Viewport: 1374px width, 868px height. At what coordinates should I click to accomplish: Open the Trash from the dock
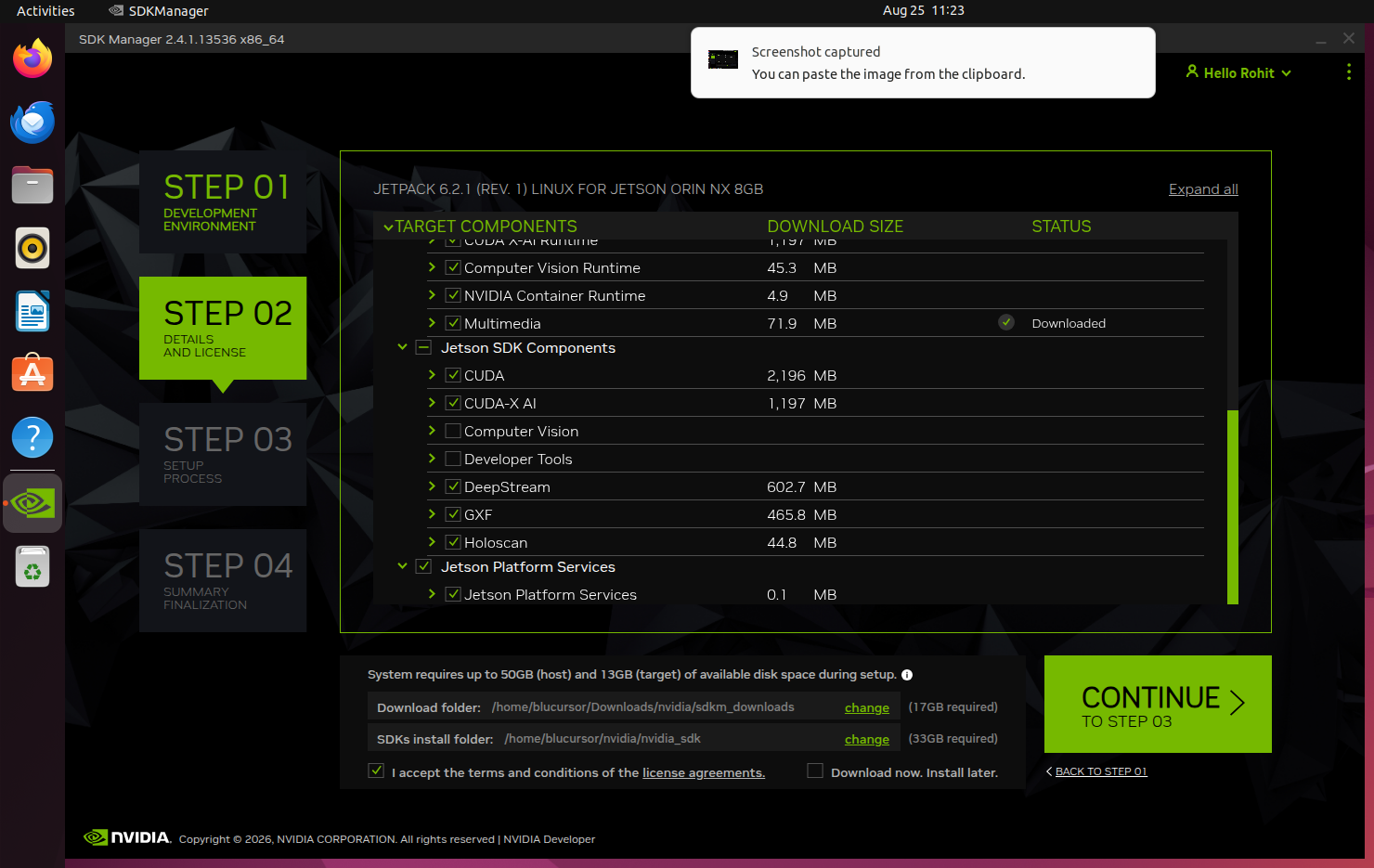[x=32, y=566]
